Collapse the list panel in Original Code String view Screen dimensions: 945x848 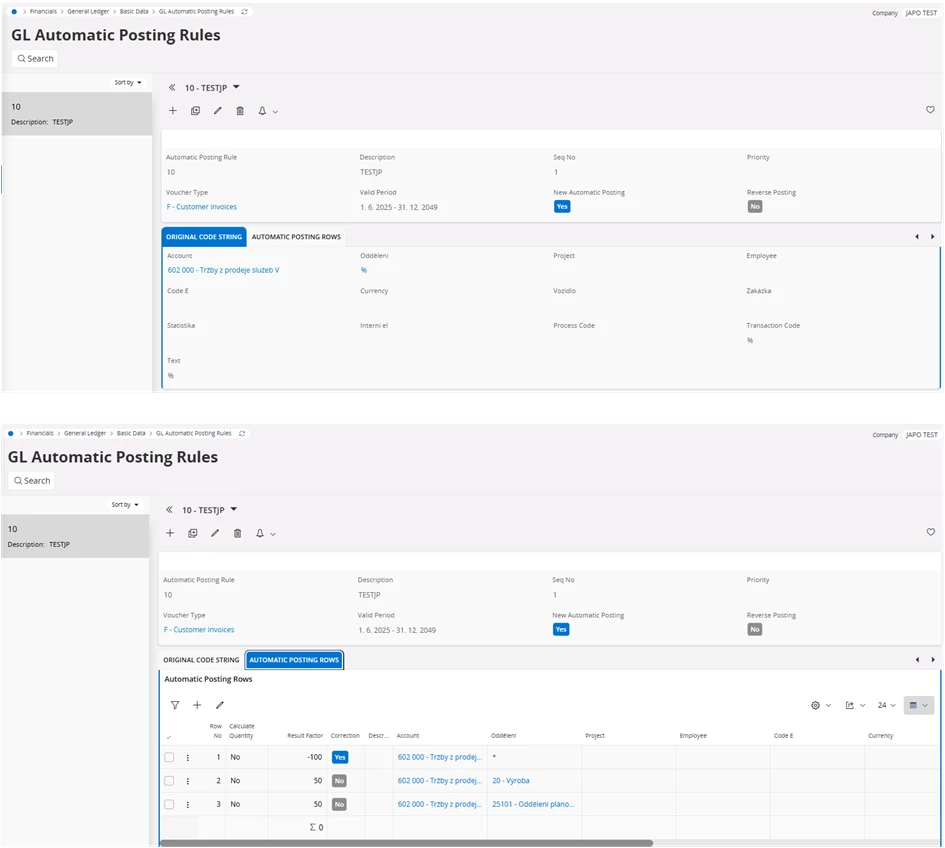click(172, 87)
